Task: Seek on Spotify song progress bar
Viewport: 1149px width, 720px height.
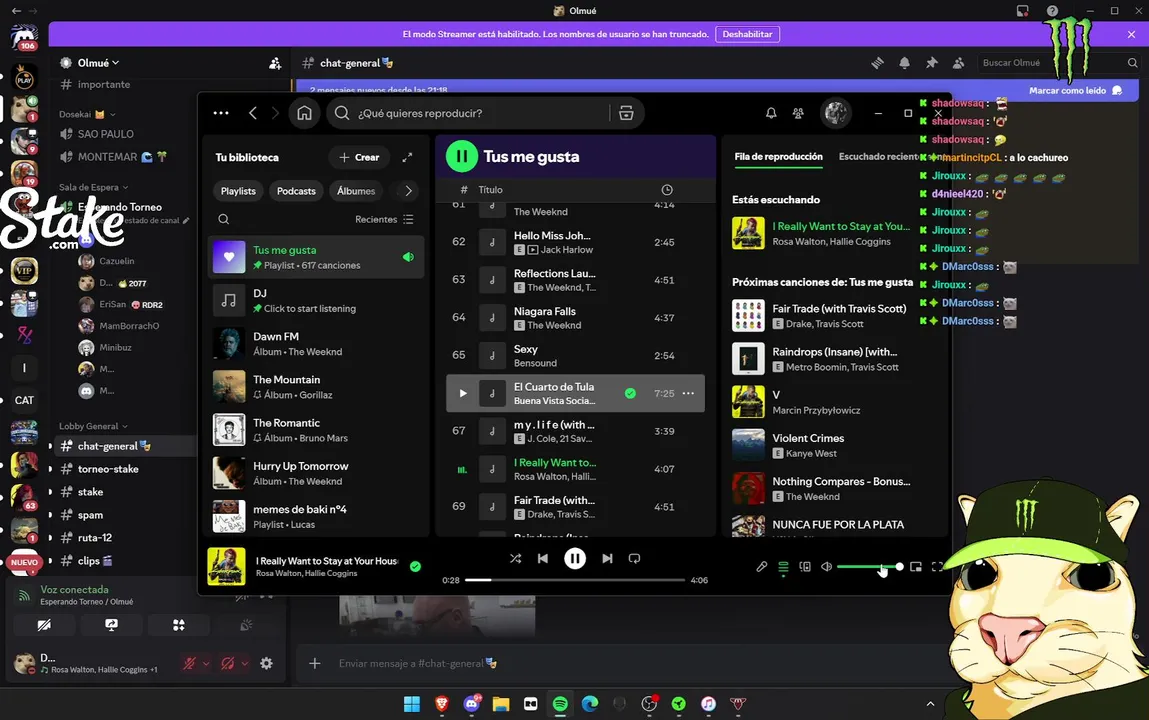Action: coord(574,580)
